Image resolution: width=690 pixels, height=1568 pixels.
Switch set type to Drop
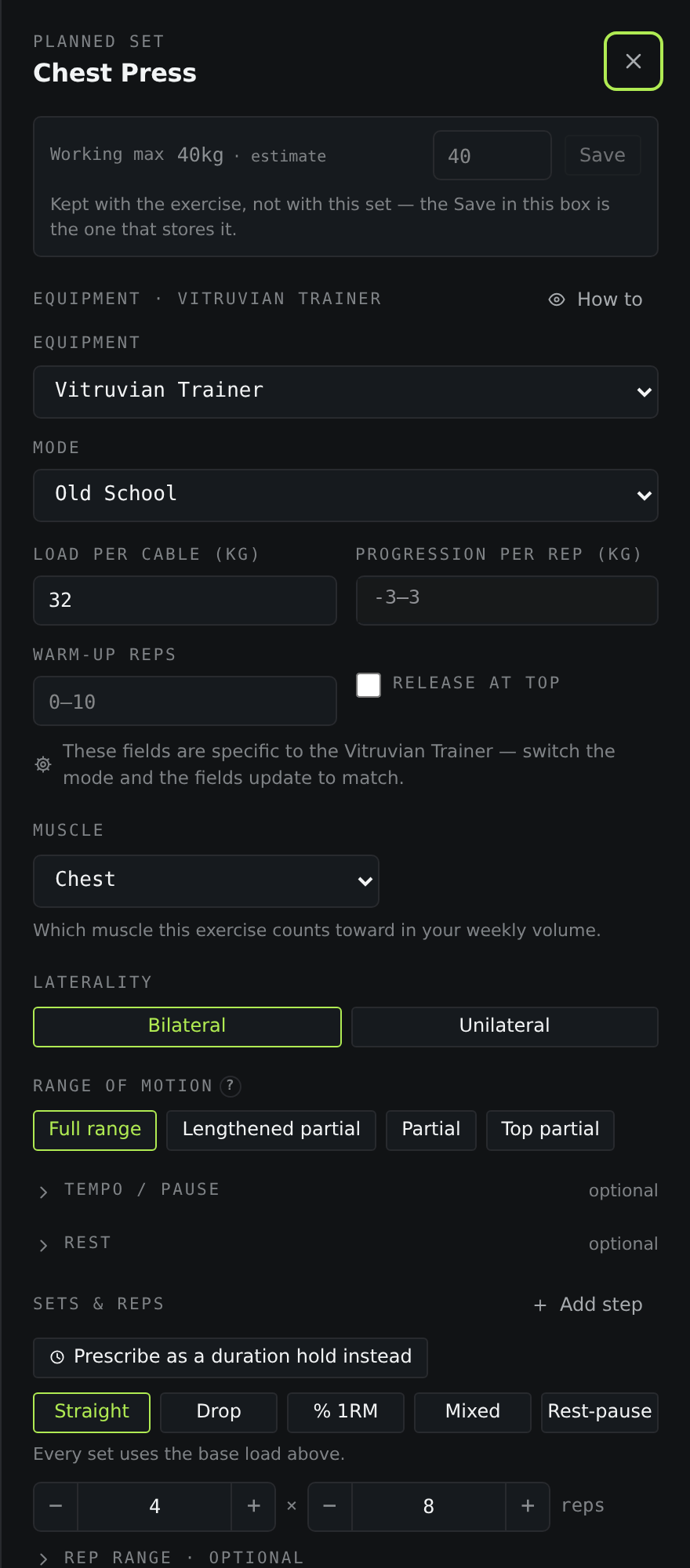tap(219, 1412)
